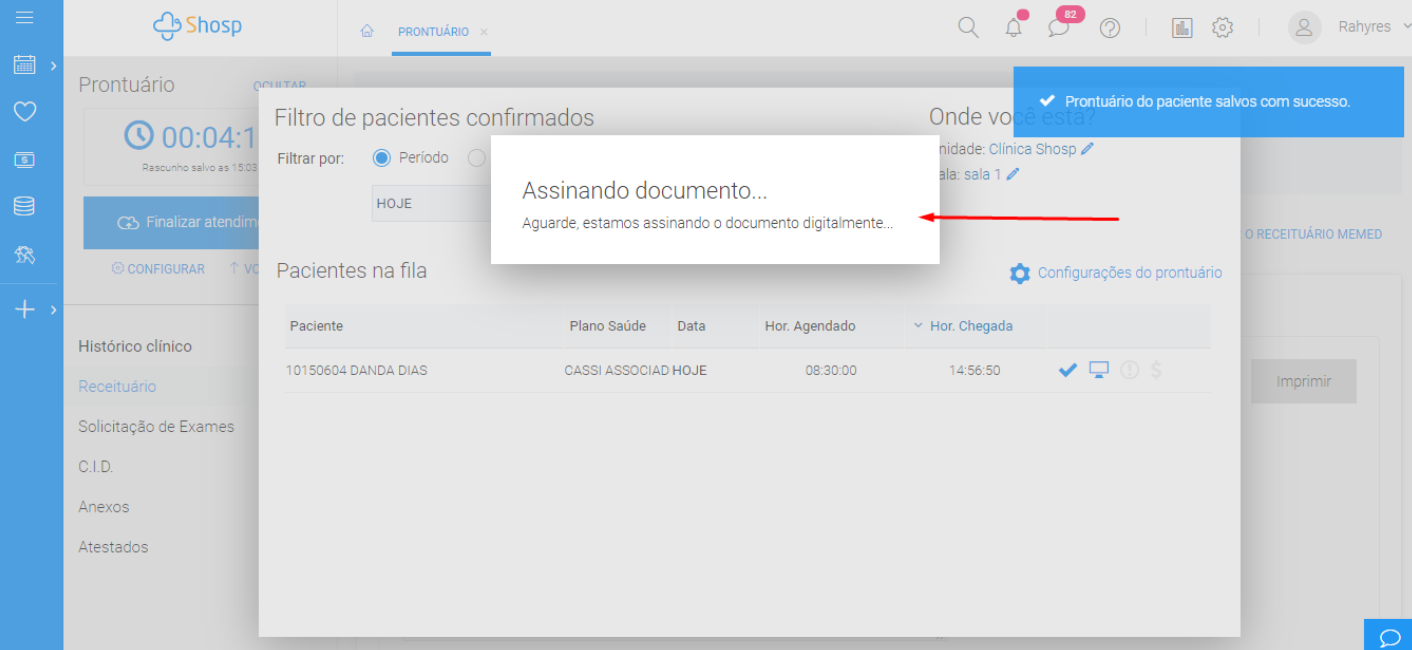The height and width of the screenshot is (650, 1412).
Task: Click the database stack sidebar icon
Action: tap(24, 207)
